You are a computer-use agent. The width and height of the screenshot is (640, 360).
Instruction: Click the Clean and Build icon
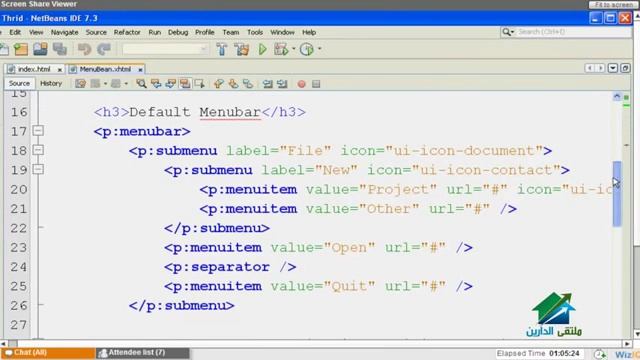coord(242,49)
